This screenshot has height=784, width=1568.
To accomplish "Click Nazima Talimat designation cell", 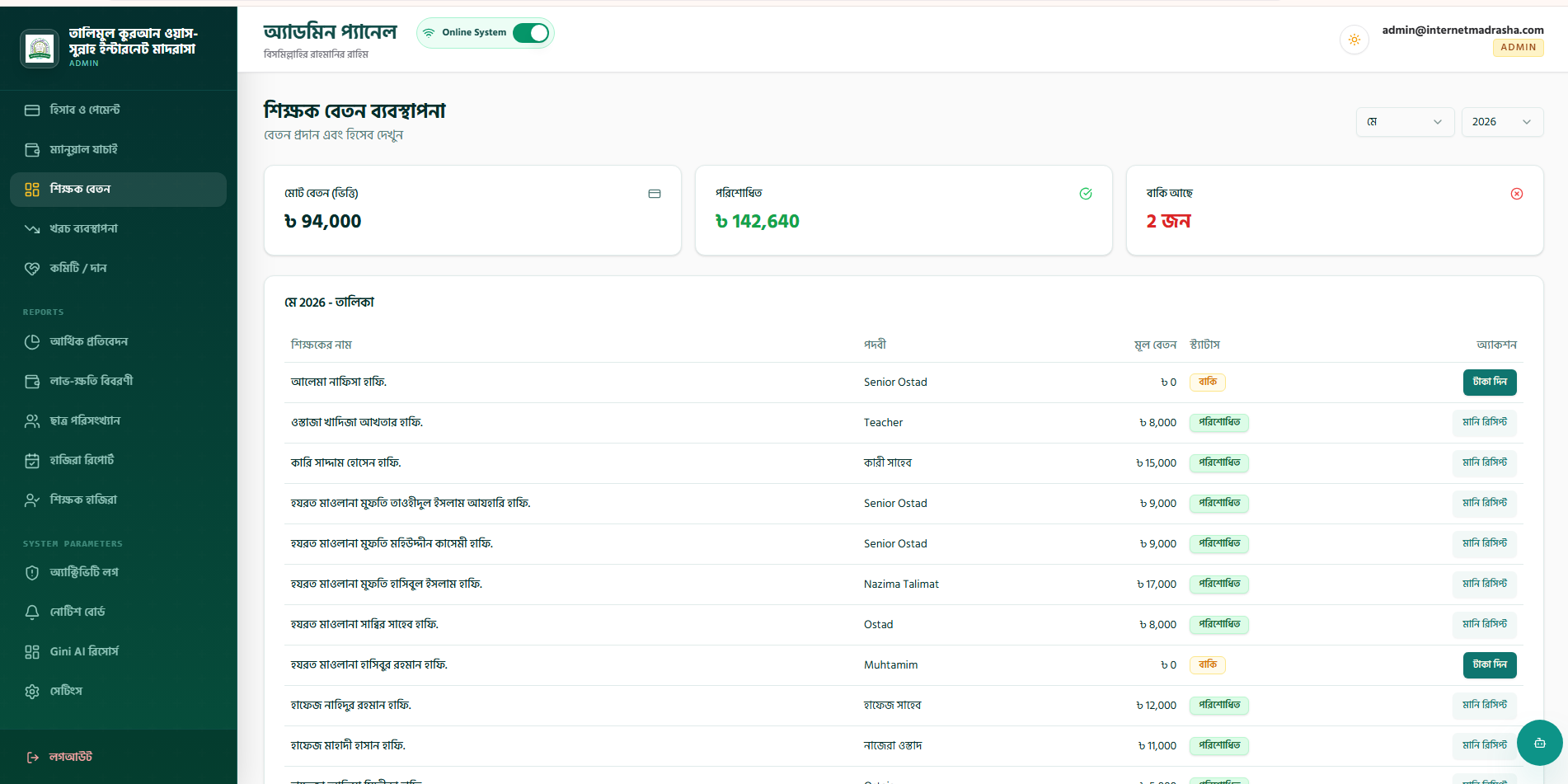I will (x=901, y=584).
